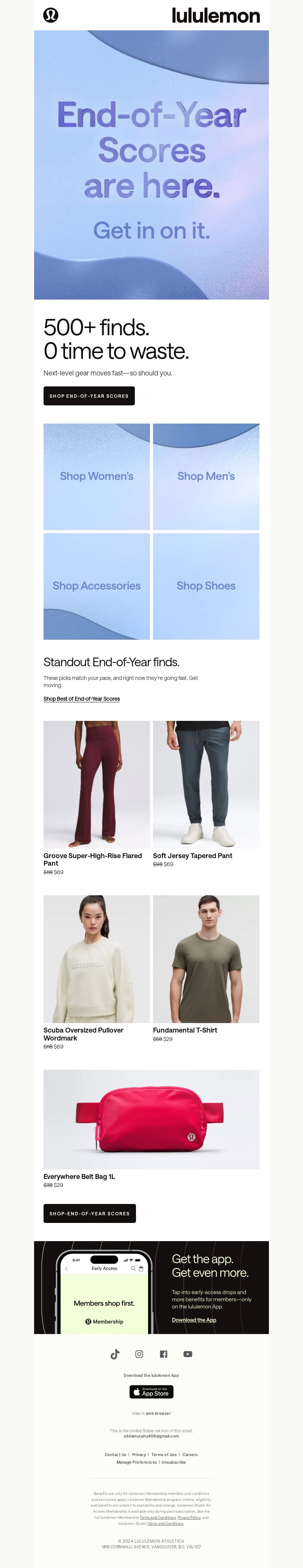The image size is (303, 1568).
Task: Select the Everywhere Belt Bag 1L image
Action: 151,1119
